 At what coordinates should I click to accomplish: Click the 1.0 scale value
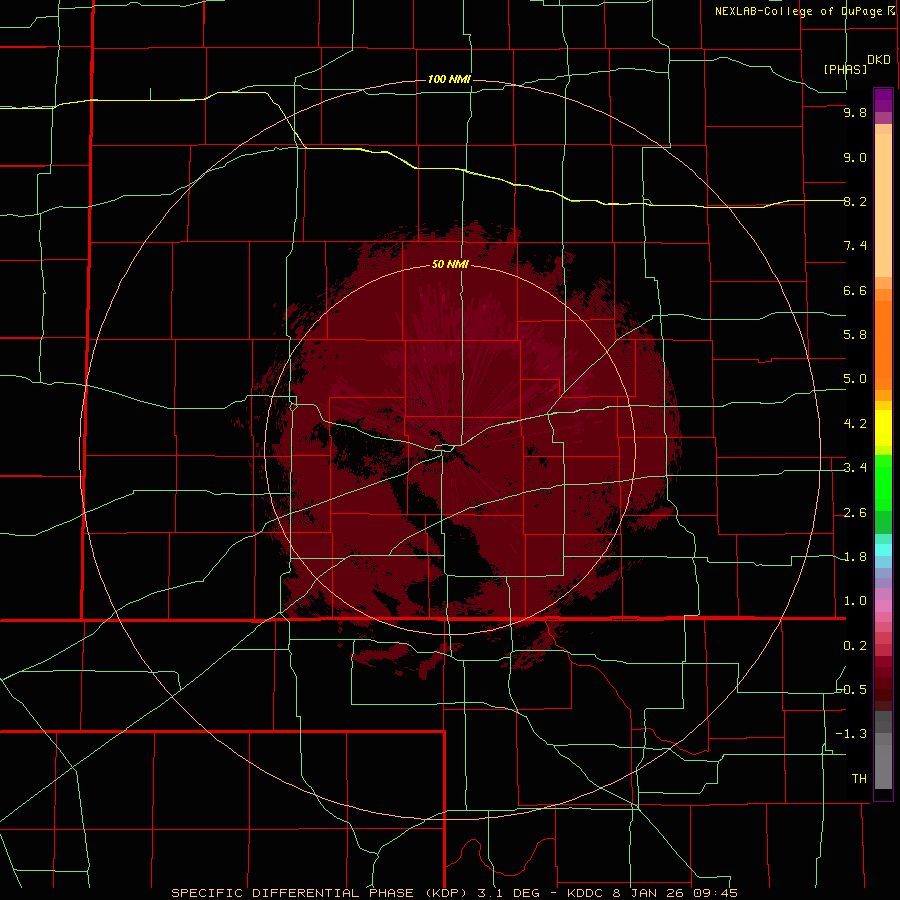855,601
